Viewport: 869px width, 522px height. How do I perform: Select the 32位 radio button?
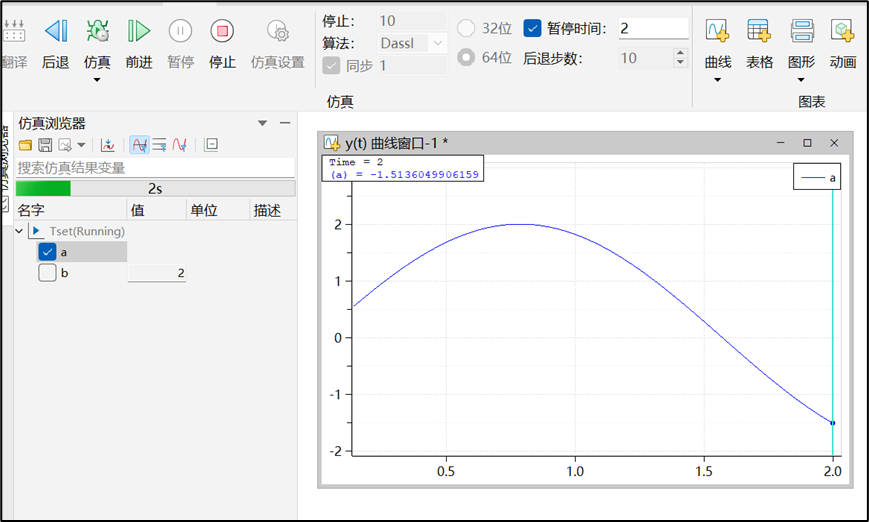[x=466, y=28]
